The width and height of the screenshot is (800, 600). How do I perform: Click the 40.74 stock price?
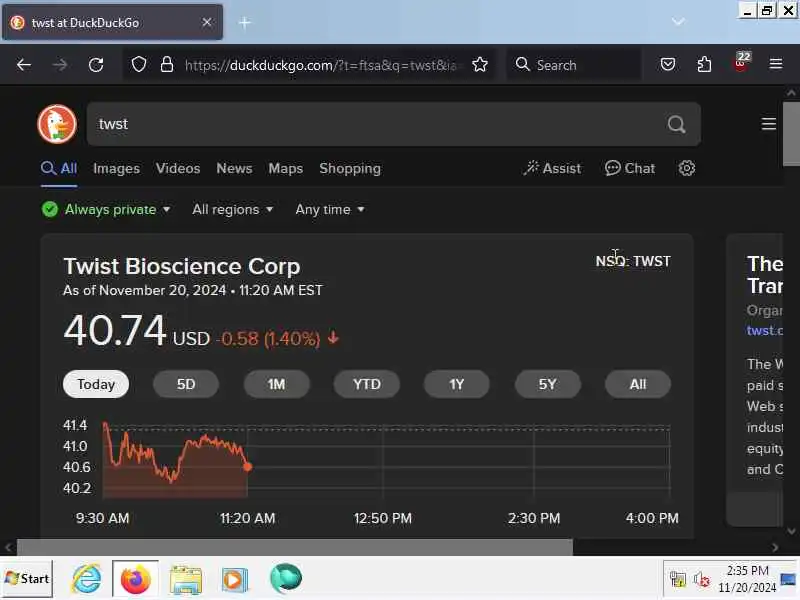[x=115, y=330]
